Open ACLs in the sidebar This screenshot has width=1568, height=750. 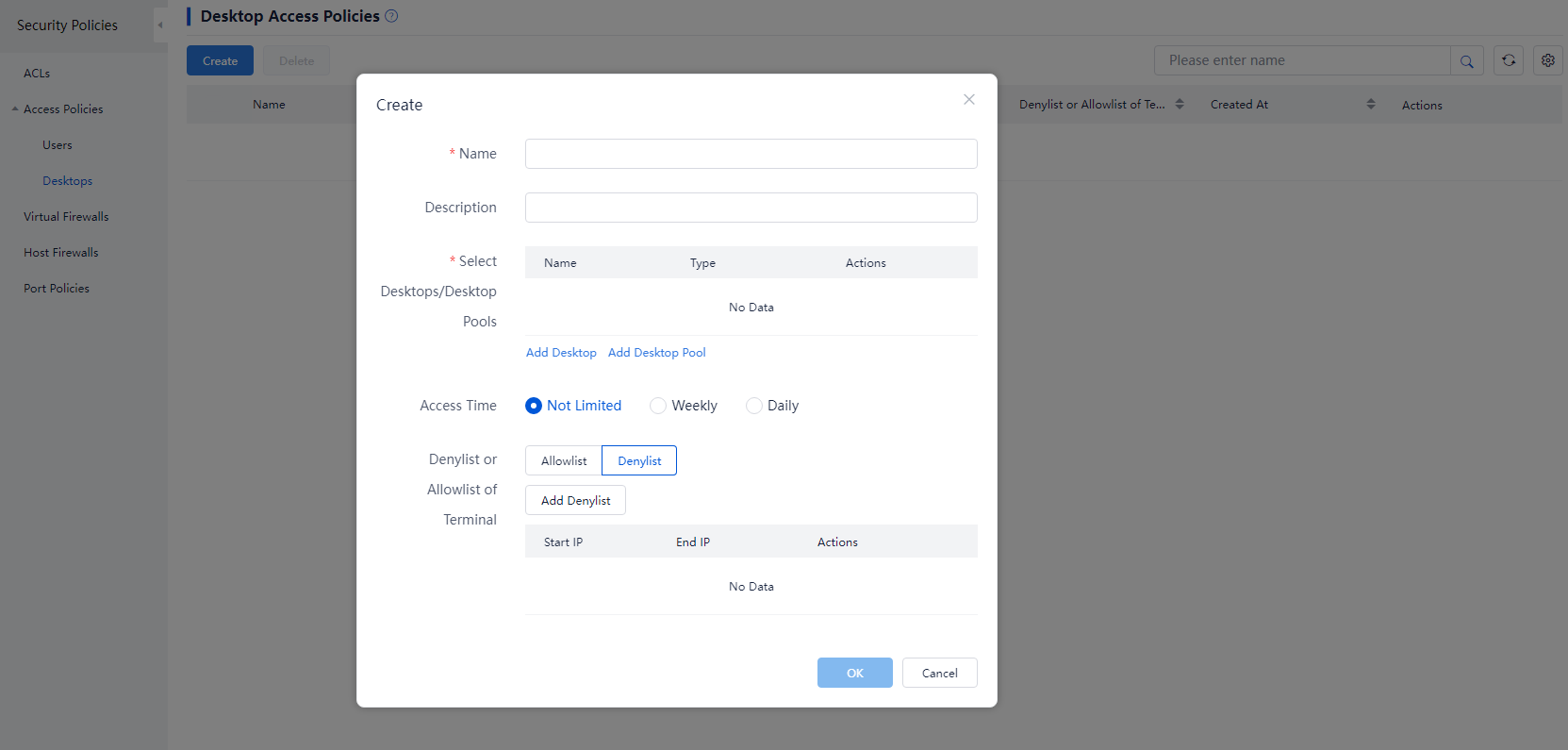(x=37, y=74)
